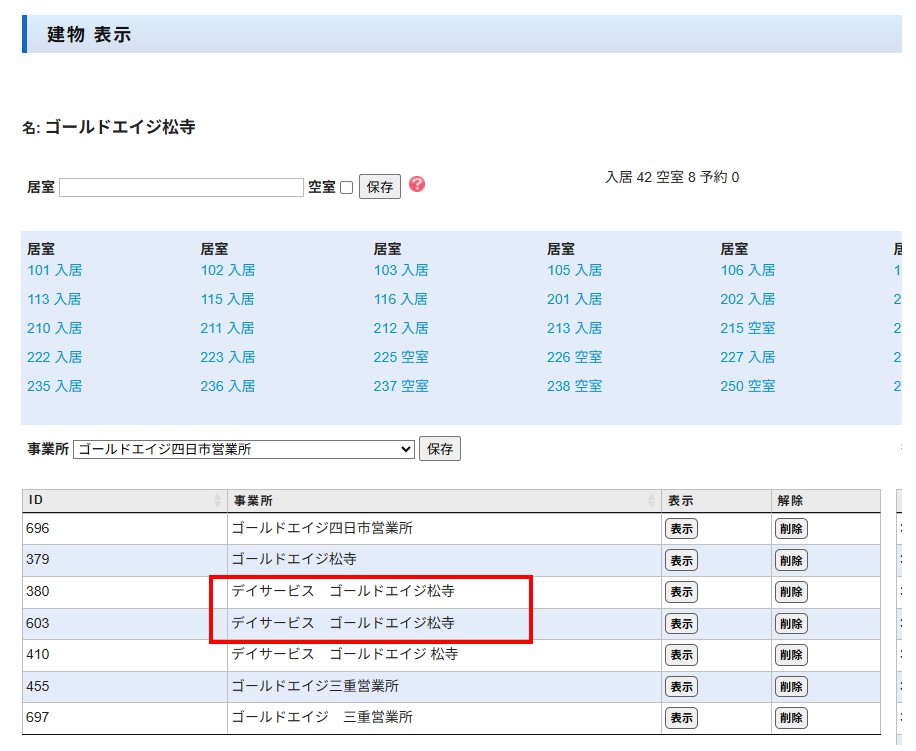916x751 pixels.
Task: Click 削除 button for ID 697
Action: coord(791,718)
